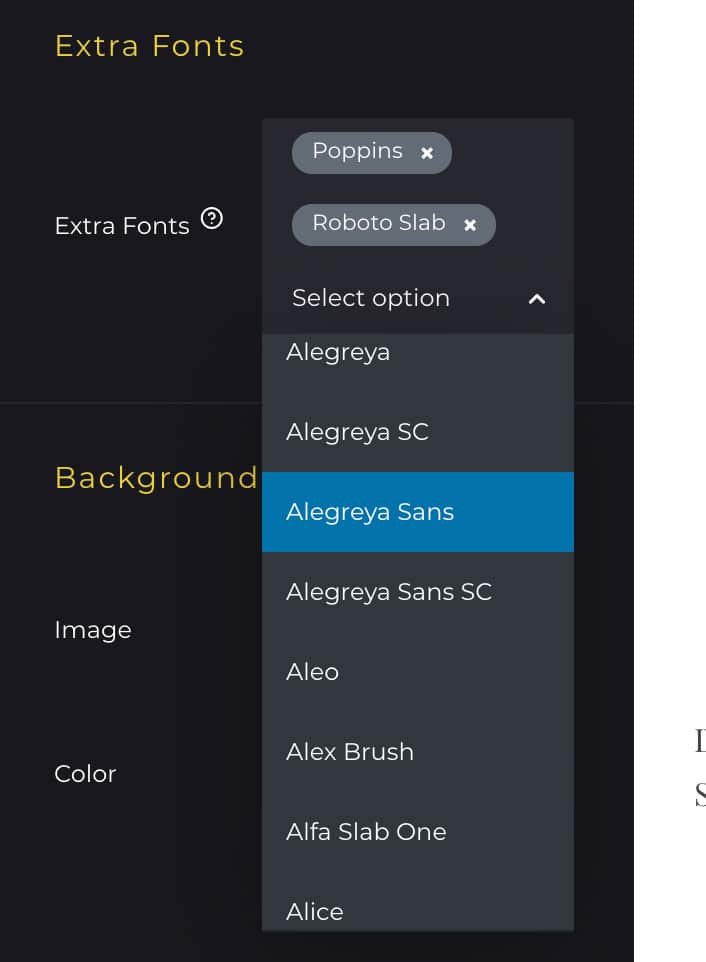Click the Image setting label

[x=93, y=630]
